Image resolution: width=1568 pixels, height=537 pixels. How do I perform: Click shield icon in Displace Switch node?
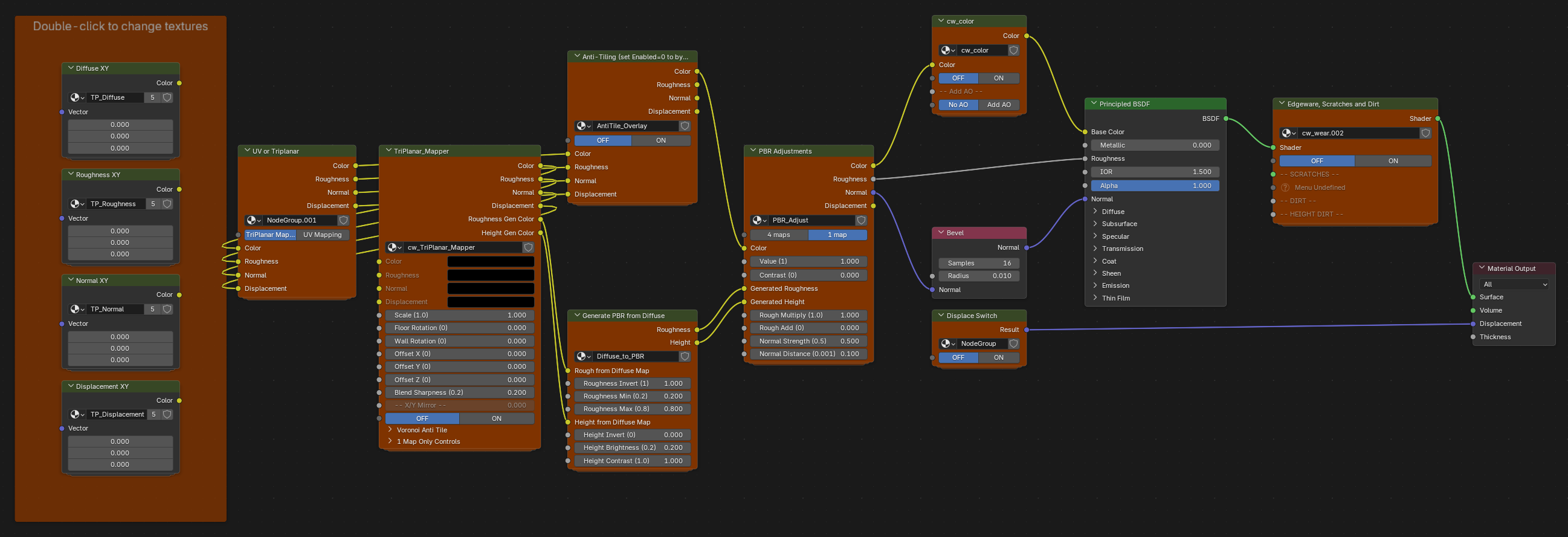[1013, 343]
